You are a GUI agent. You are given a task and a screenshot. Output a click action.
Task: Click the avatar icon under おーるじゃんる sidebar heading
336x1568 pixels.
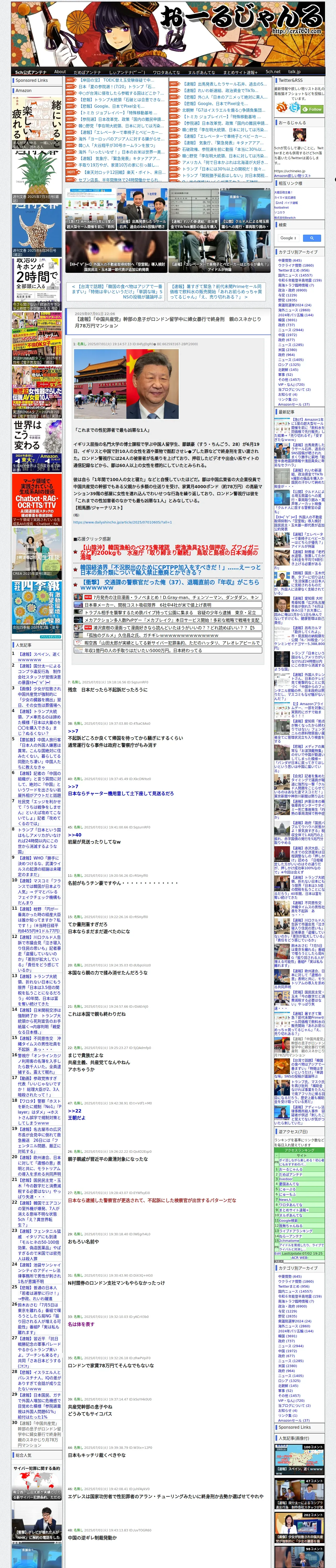coord(299,135)
